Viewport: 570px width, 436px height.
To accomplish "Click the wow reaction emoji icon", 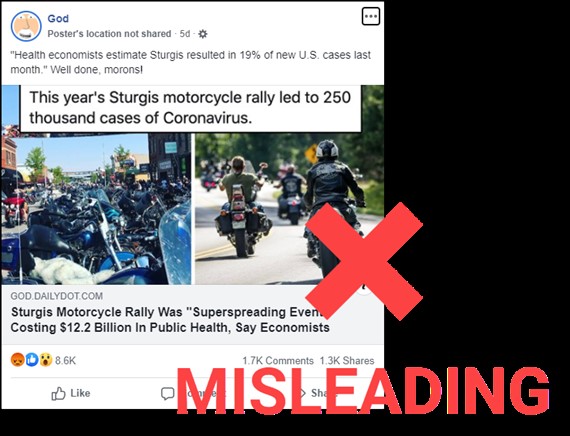I will click(46, 360).
